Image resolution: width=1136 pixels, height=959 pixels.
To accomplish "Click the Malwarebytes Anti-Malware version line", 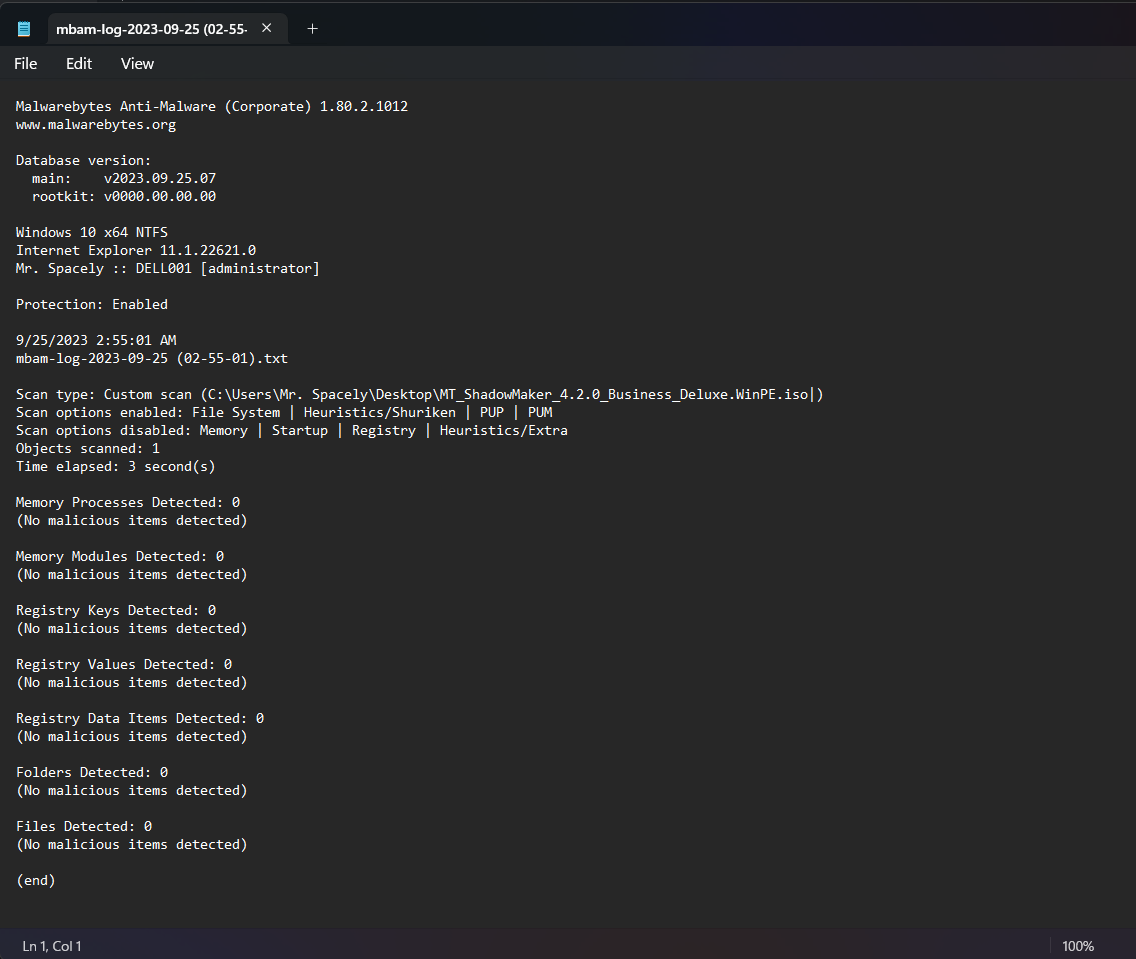I will (212, 106).
